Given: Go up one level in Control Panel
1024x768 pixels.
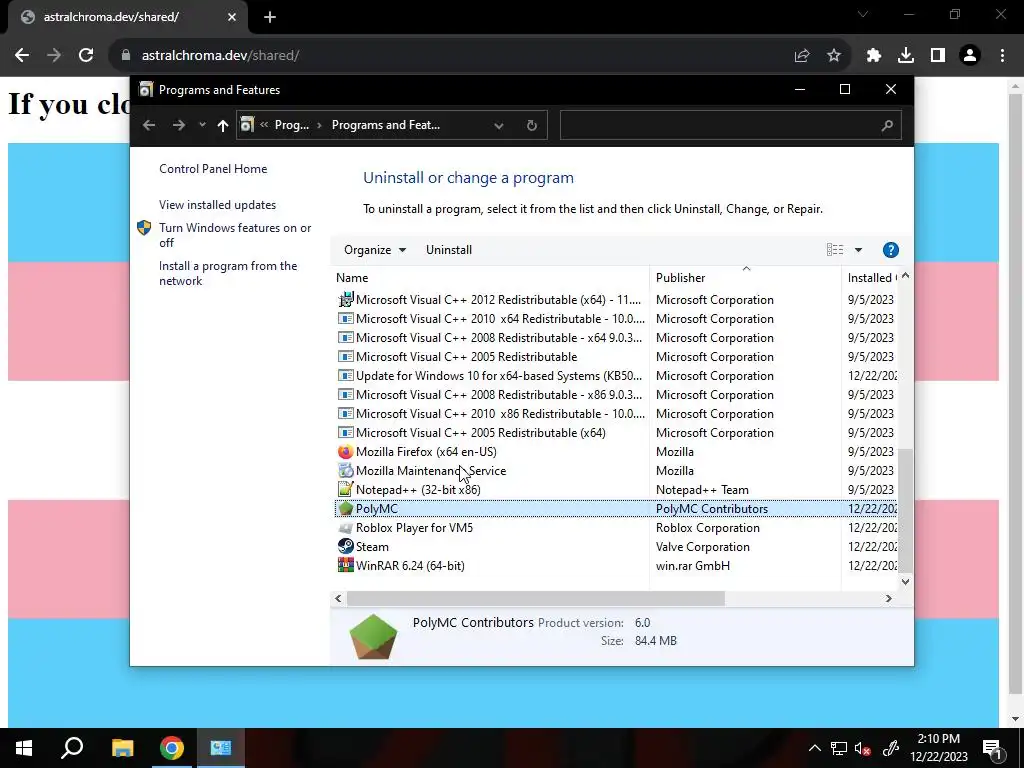Looking at the screenshot, I should point(223,125).
